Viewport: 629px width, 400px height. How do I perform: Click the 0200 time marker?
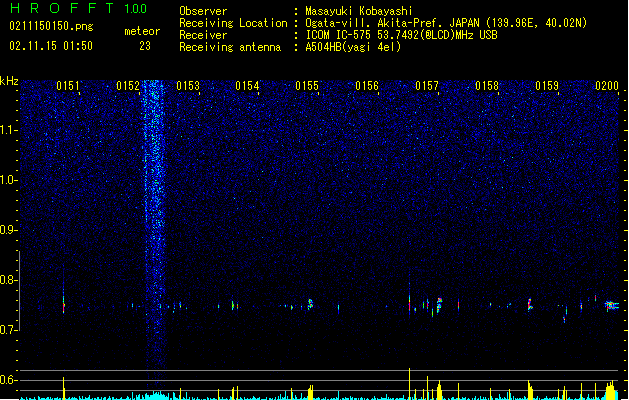607,86
